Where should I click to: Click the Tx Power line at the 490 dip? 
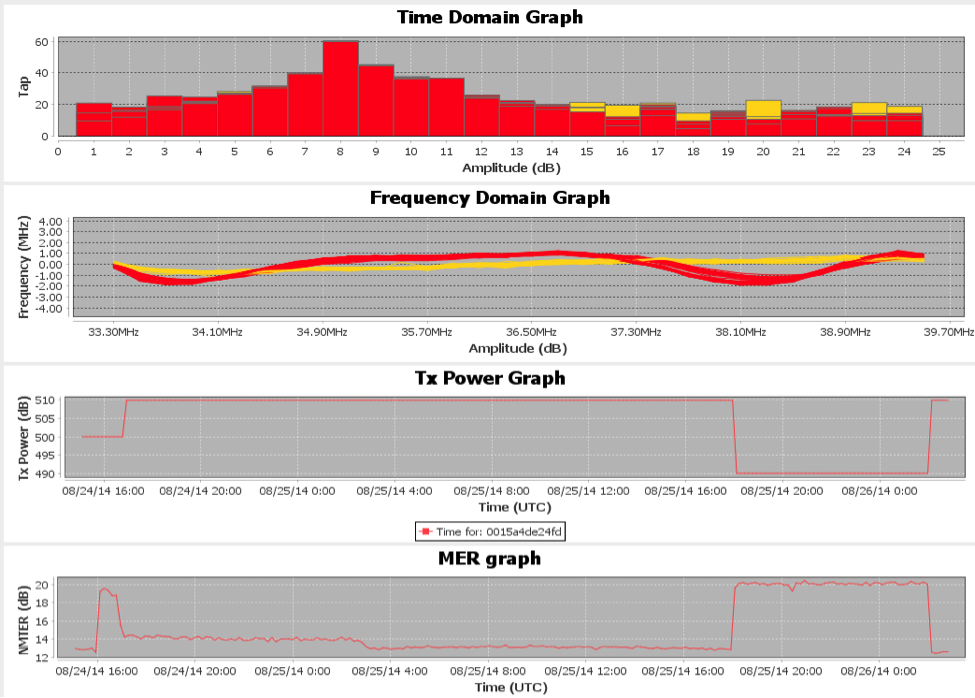pos(830,473)
